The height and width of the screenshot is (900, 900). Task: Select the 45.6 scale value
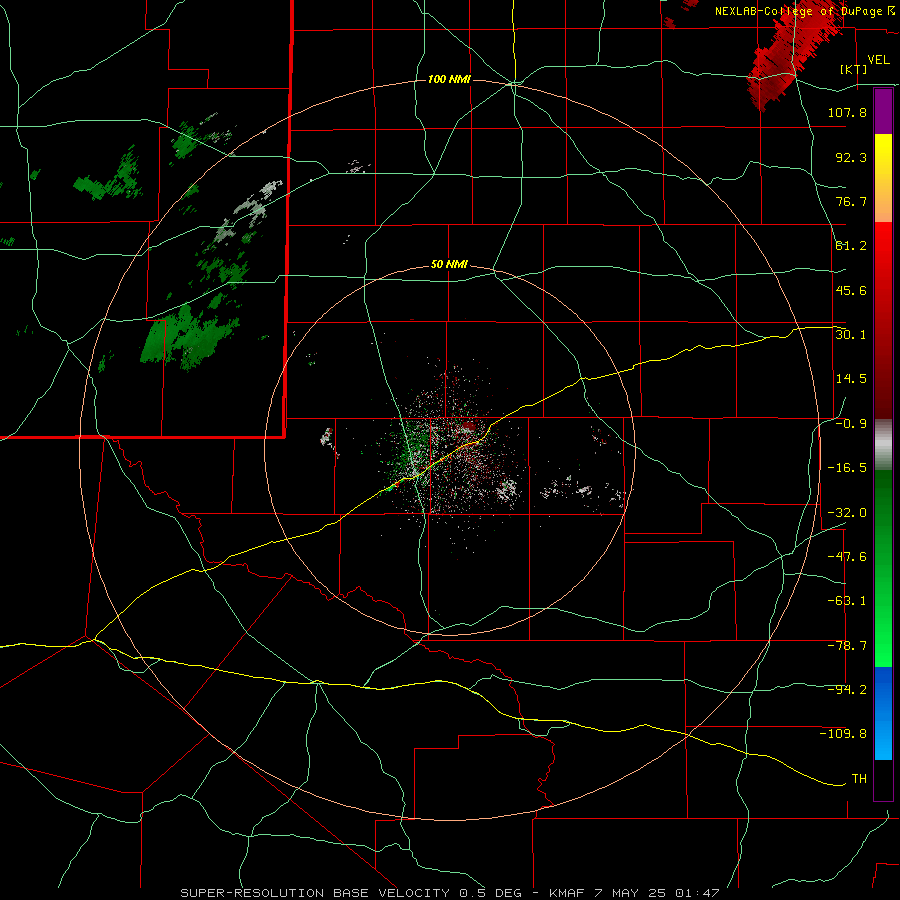[851, 290]
